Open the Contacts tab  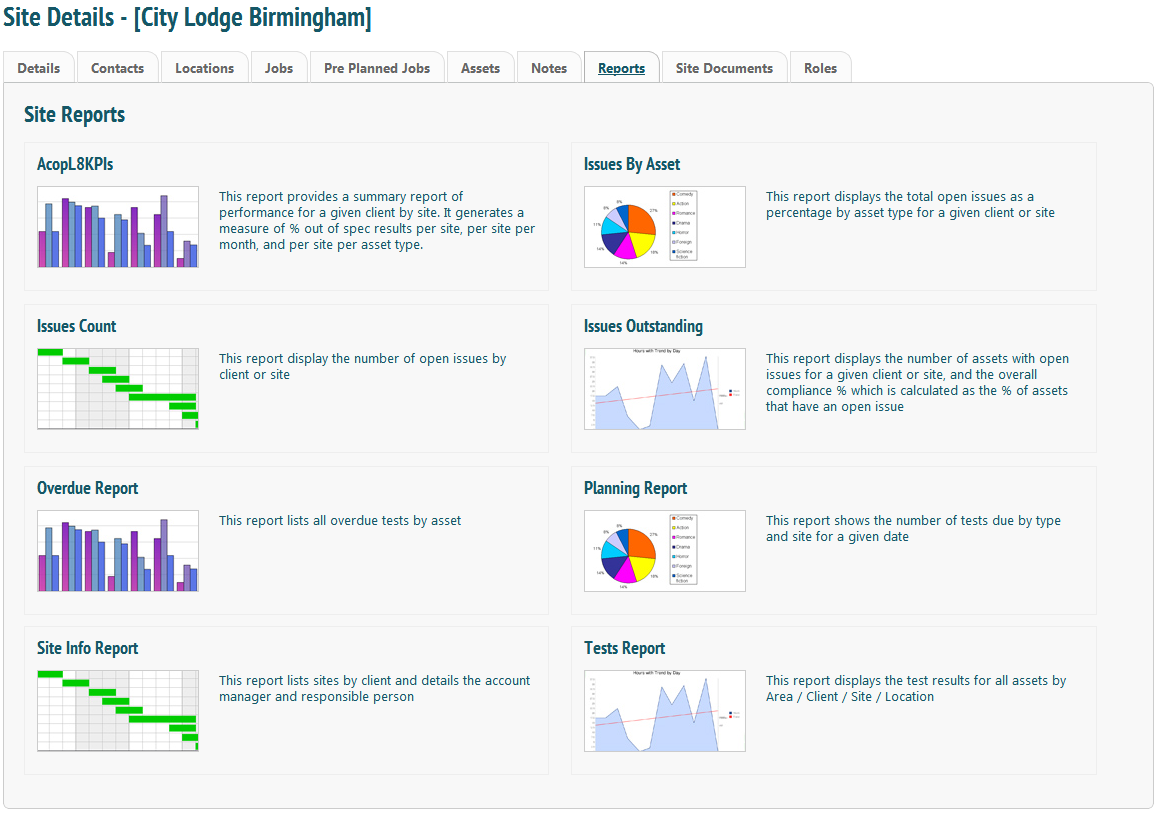(x=118, y=68)
